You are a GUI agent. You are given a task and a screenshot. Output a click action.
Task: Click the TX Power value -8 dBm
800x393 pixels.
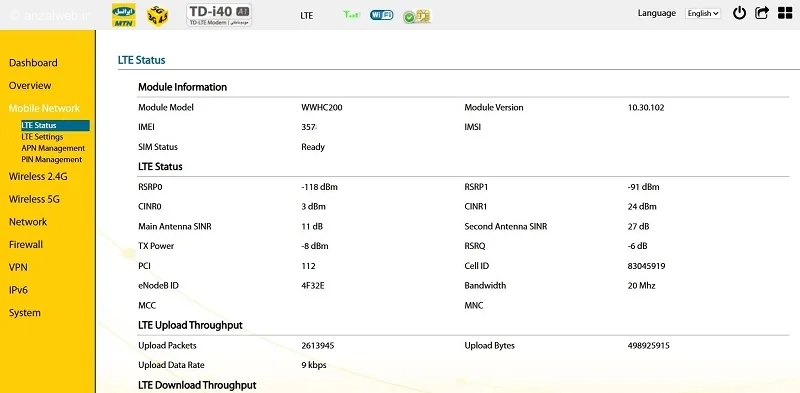click(315, 246)
